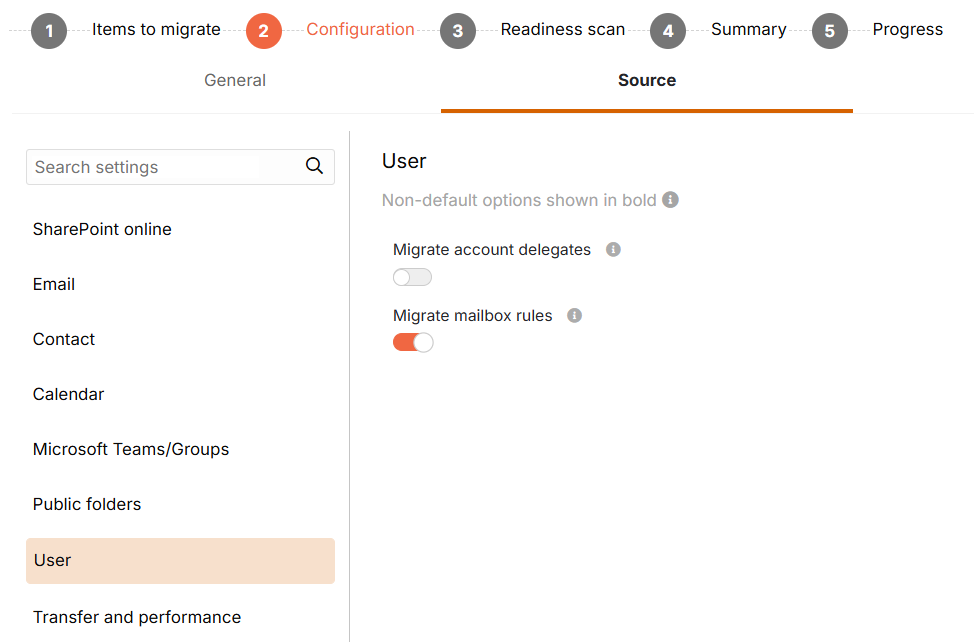This screenshot has height=642, width=974.
Task: Select the Source tab
Action: coord(647,80)
